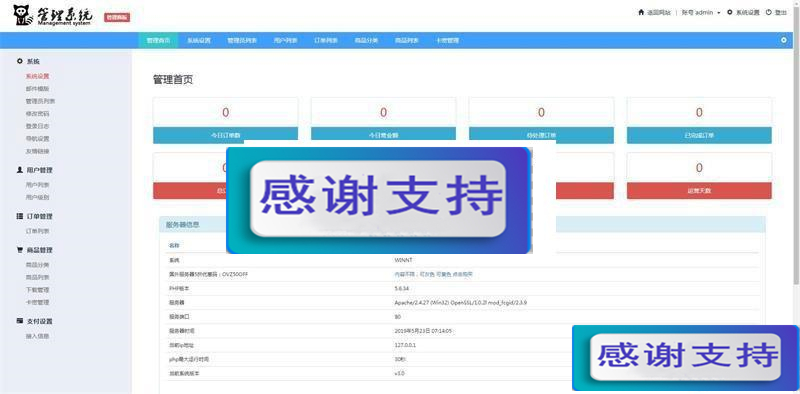Image resolution: width=800 pixels, height=394 pixels.
Task: Click the center 感谢支持 banner
Action: click(379, 200)
